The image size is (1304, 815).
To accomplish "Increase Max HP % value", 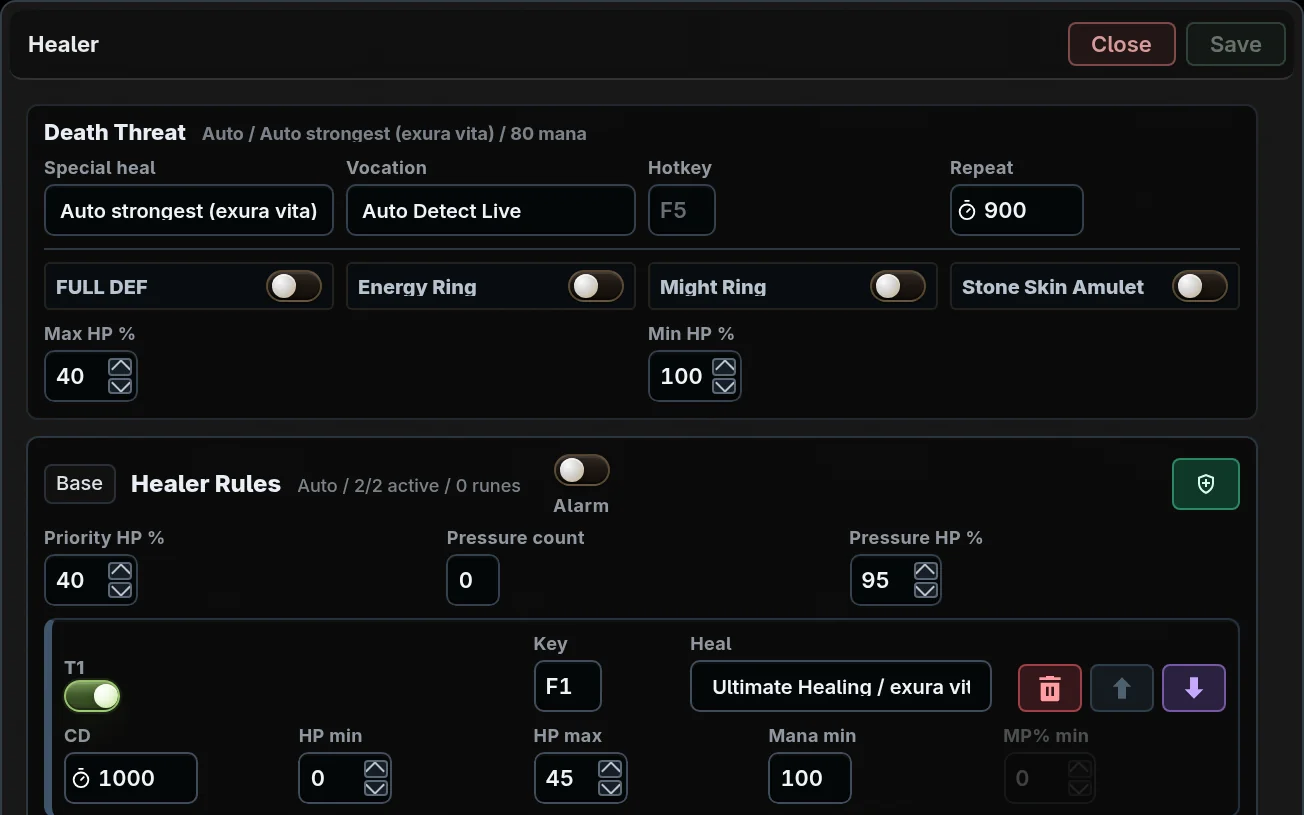I will [120, 367].
